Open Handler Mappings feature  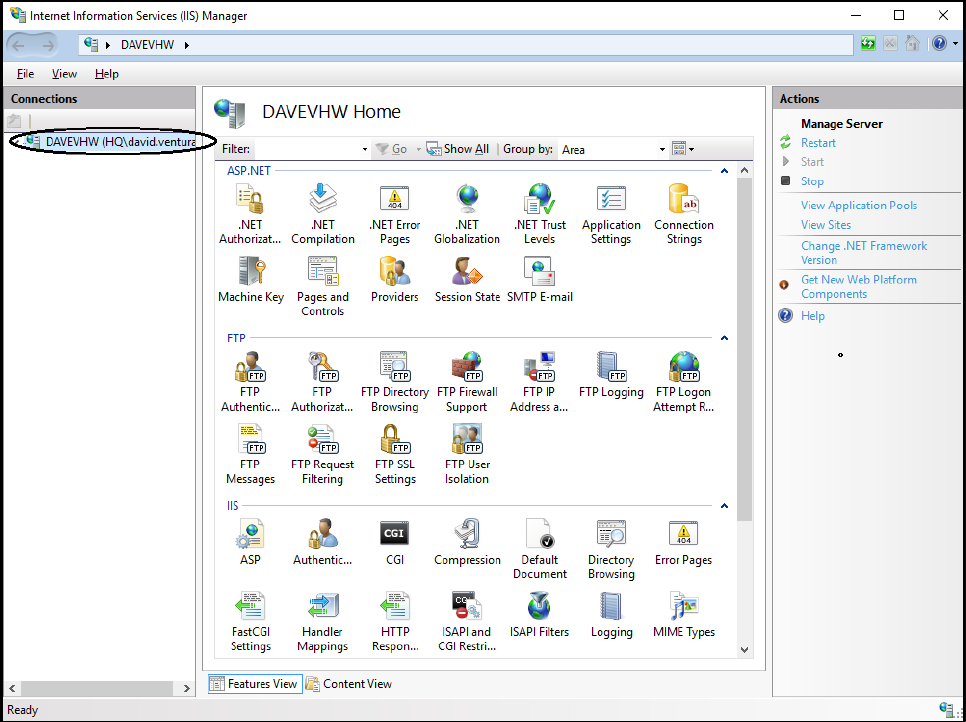point(322,621)
